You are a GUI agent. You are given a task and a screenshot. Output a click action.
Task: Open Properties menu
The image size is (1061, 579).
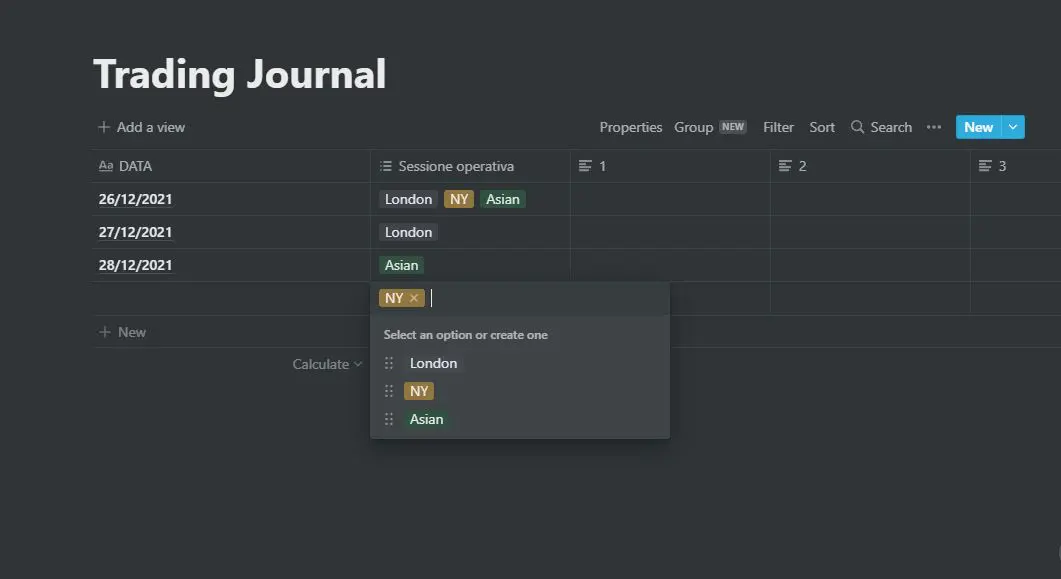coord(631,127)
